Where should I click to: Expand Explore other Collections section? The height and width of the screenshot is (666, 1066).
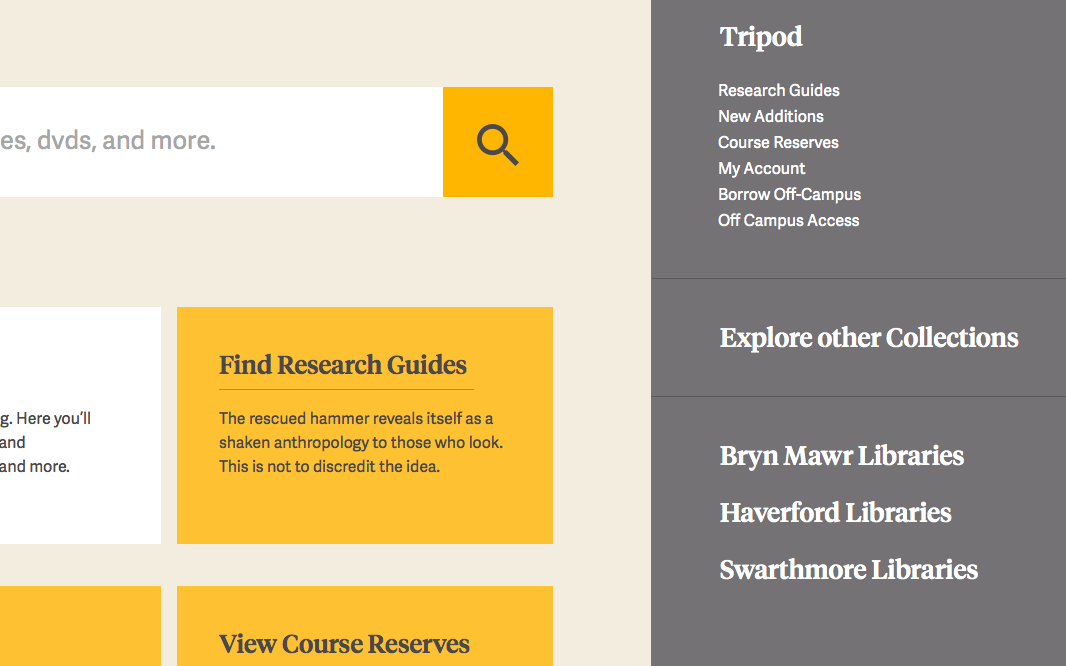point(869,338)
